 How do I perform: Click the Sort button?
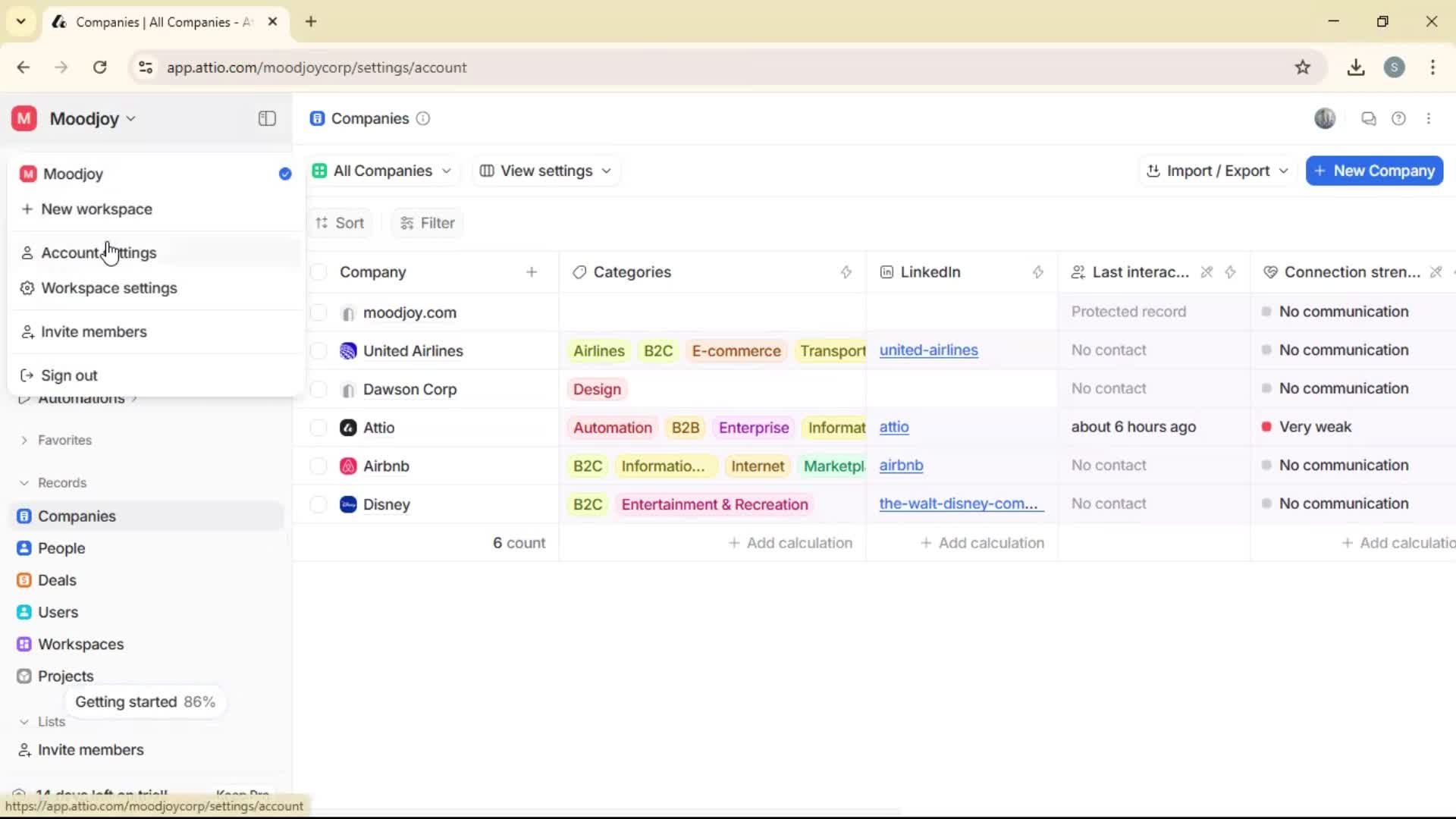coord(340,223)
